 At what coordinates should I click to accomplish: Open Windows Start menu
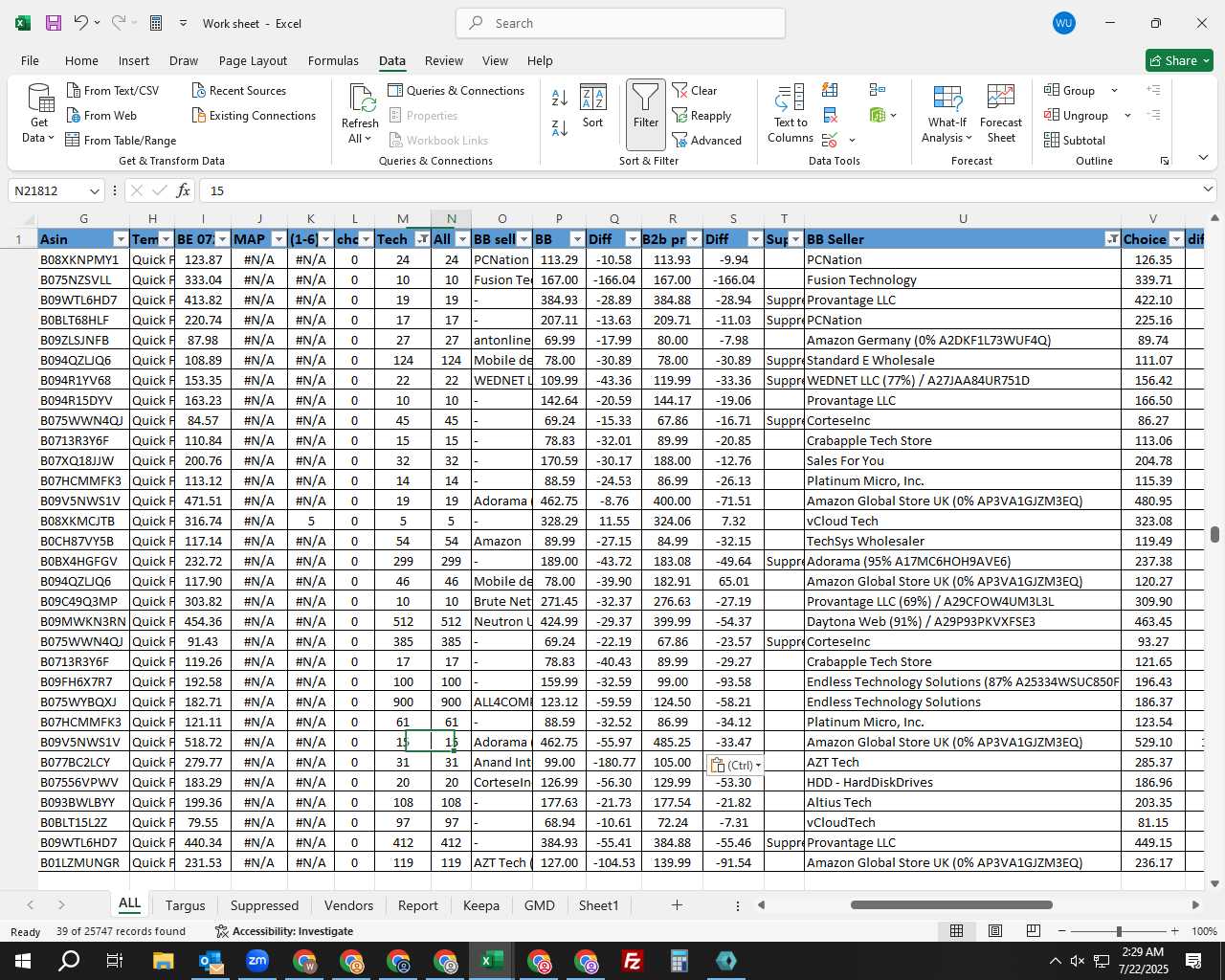(x=22, y=961)
